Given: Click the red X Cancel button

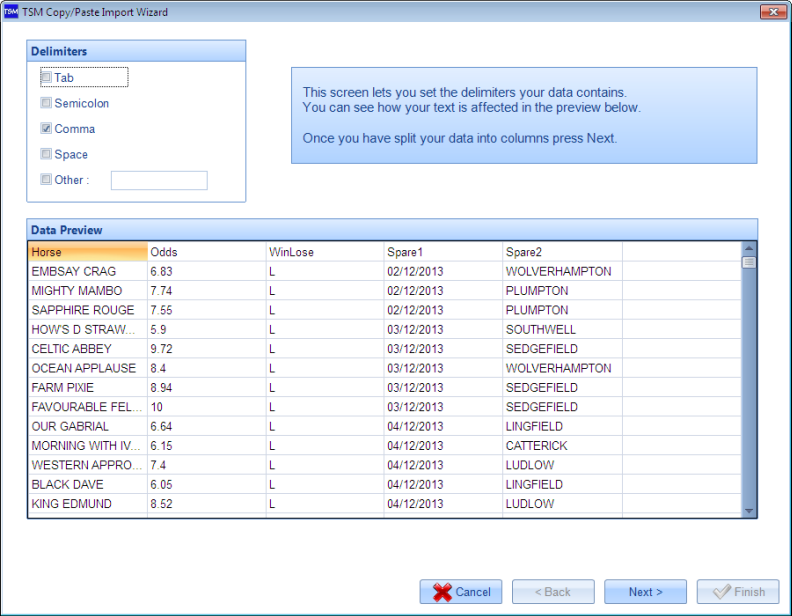Looking at the screenshot, I should (x=461, y=592).
